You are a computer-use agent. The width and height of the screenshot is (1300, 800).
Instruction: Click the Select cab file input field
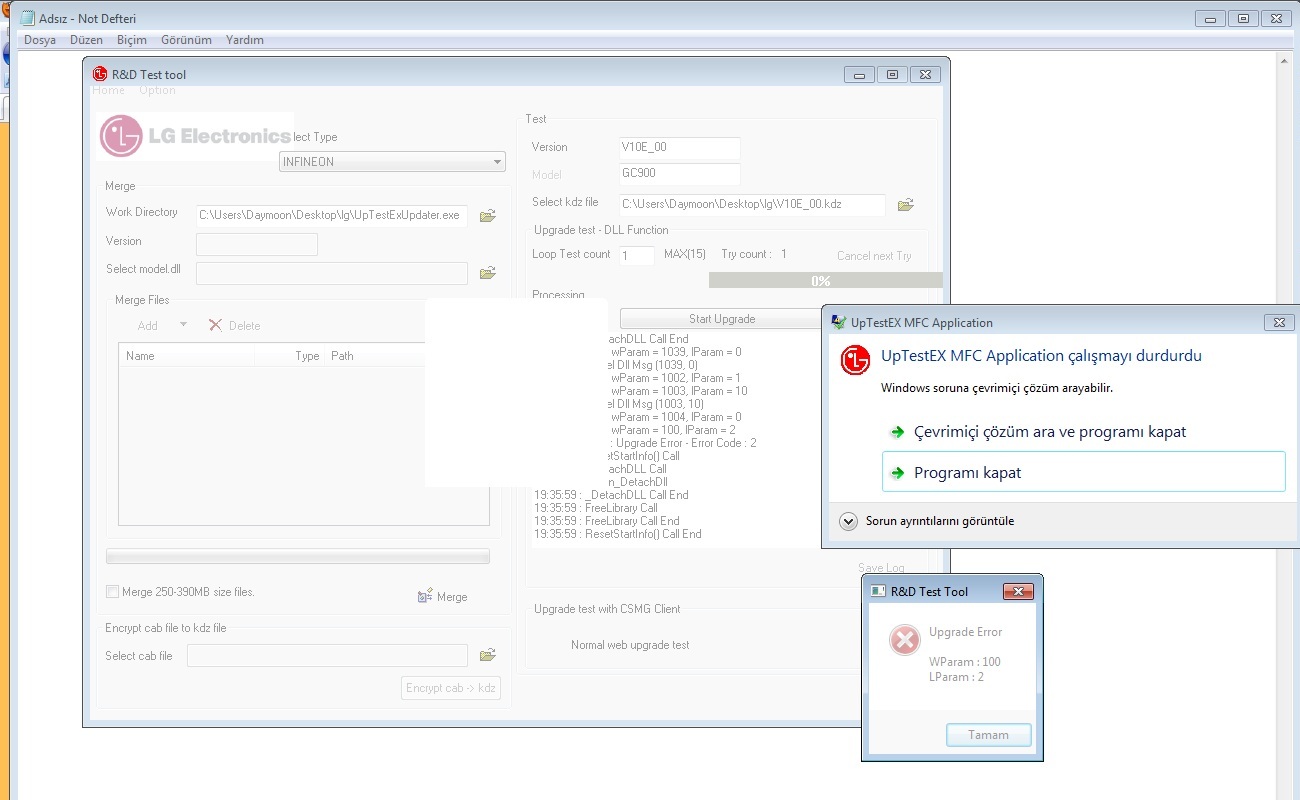(327, 656)
